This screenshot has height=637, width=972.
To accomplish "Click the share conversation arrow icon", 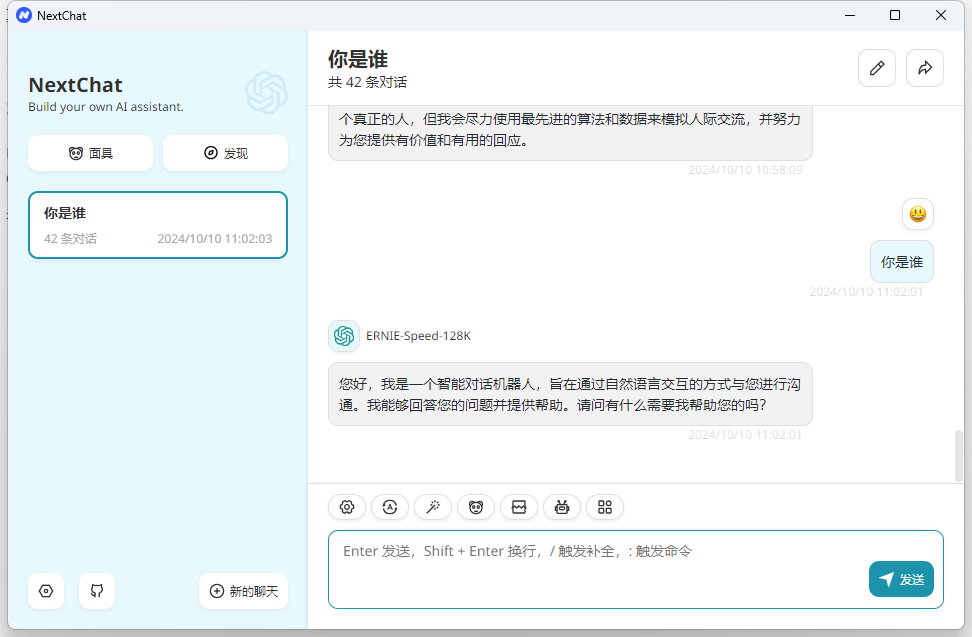I will click(925, 68).
